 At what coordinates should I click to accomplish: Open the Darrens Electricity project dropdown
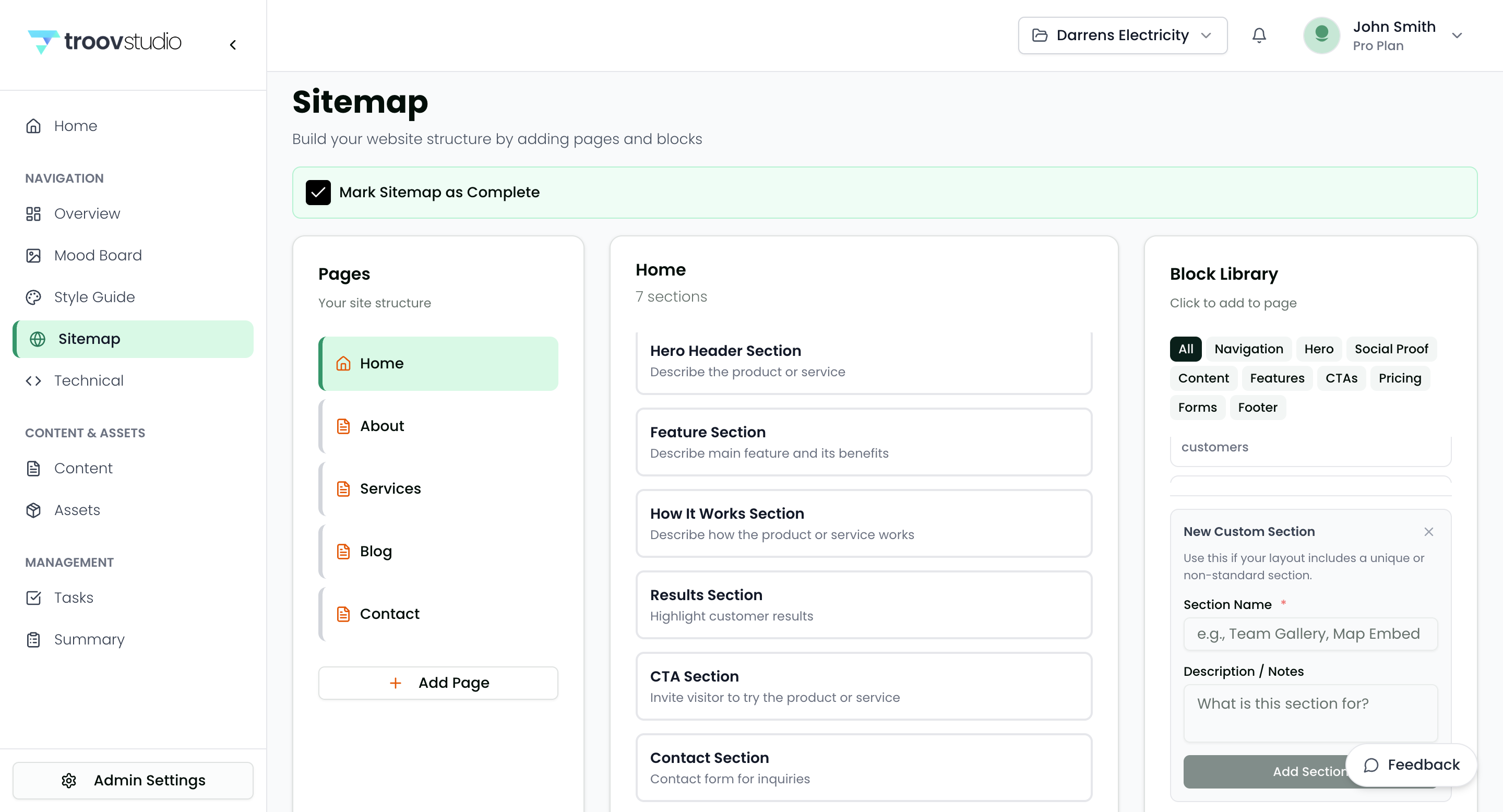pyautogui.click(x=1122, y=35)
